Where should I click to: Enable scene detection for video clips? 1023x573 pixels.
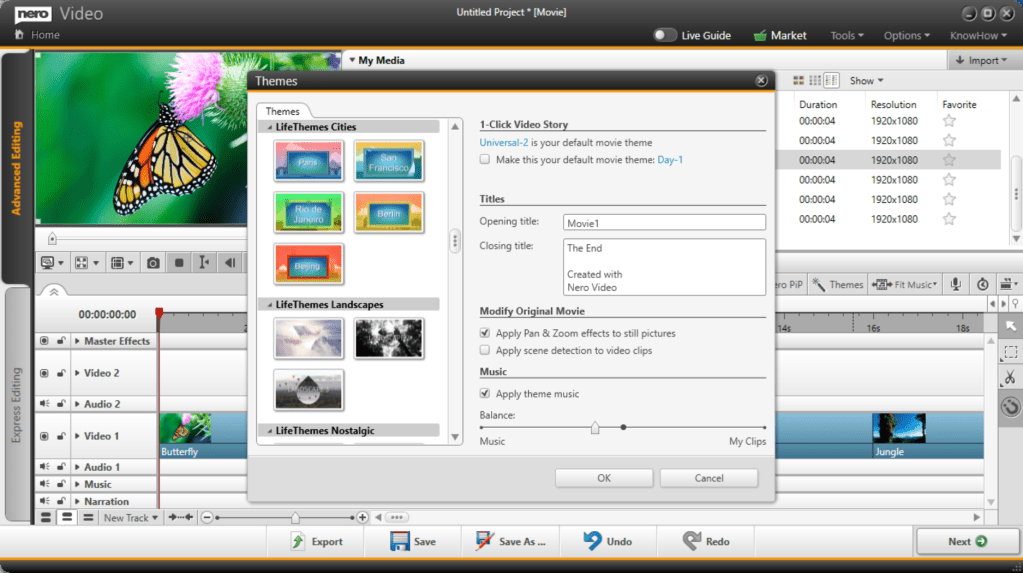tap(485, 351)
